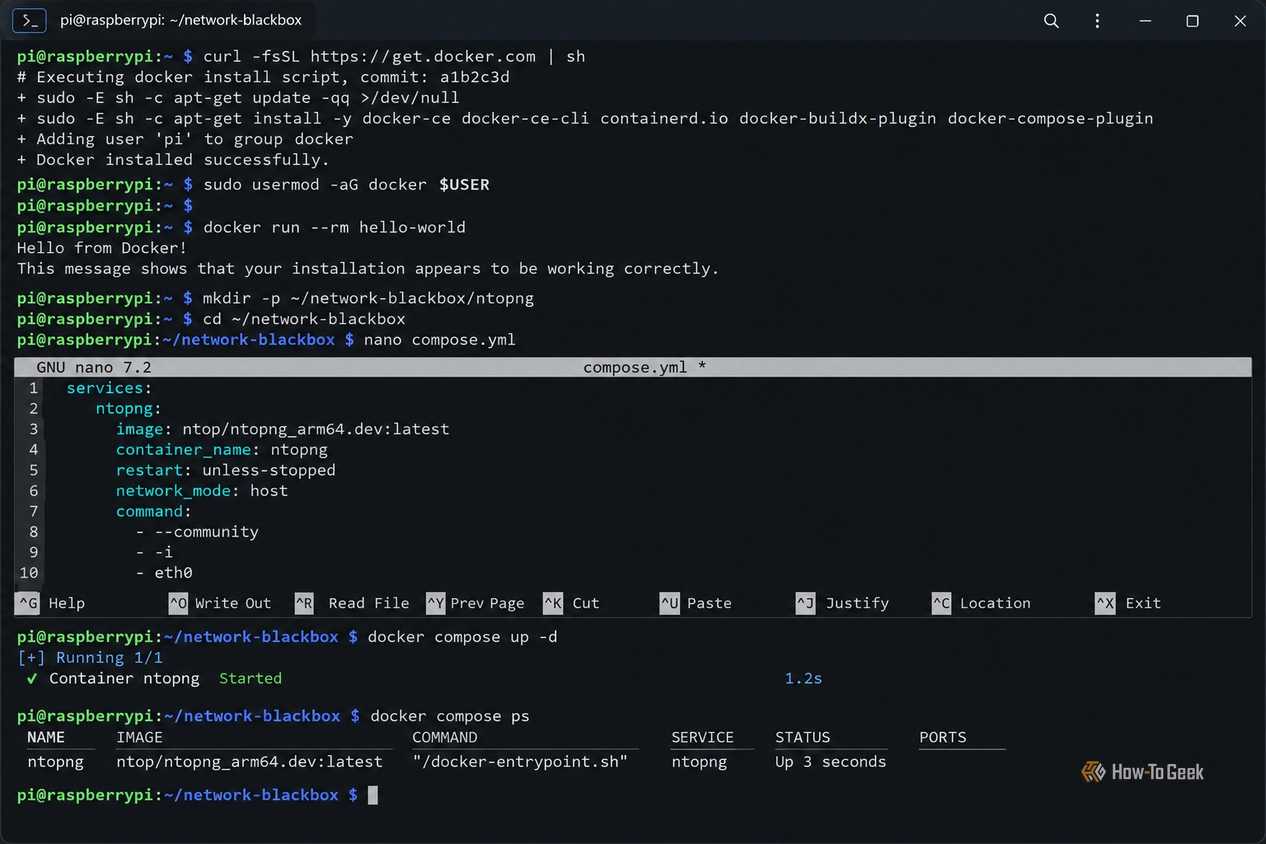Click 'cd ~/network-blackbox' command
This screenshot has width=1266, height=844.
(304, 319)
